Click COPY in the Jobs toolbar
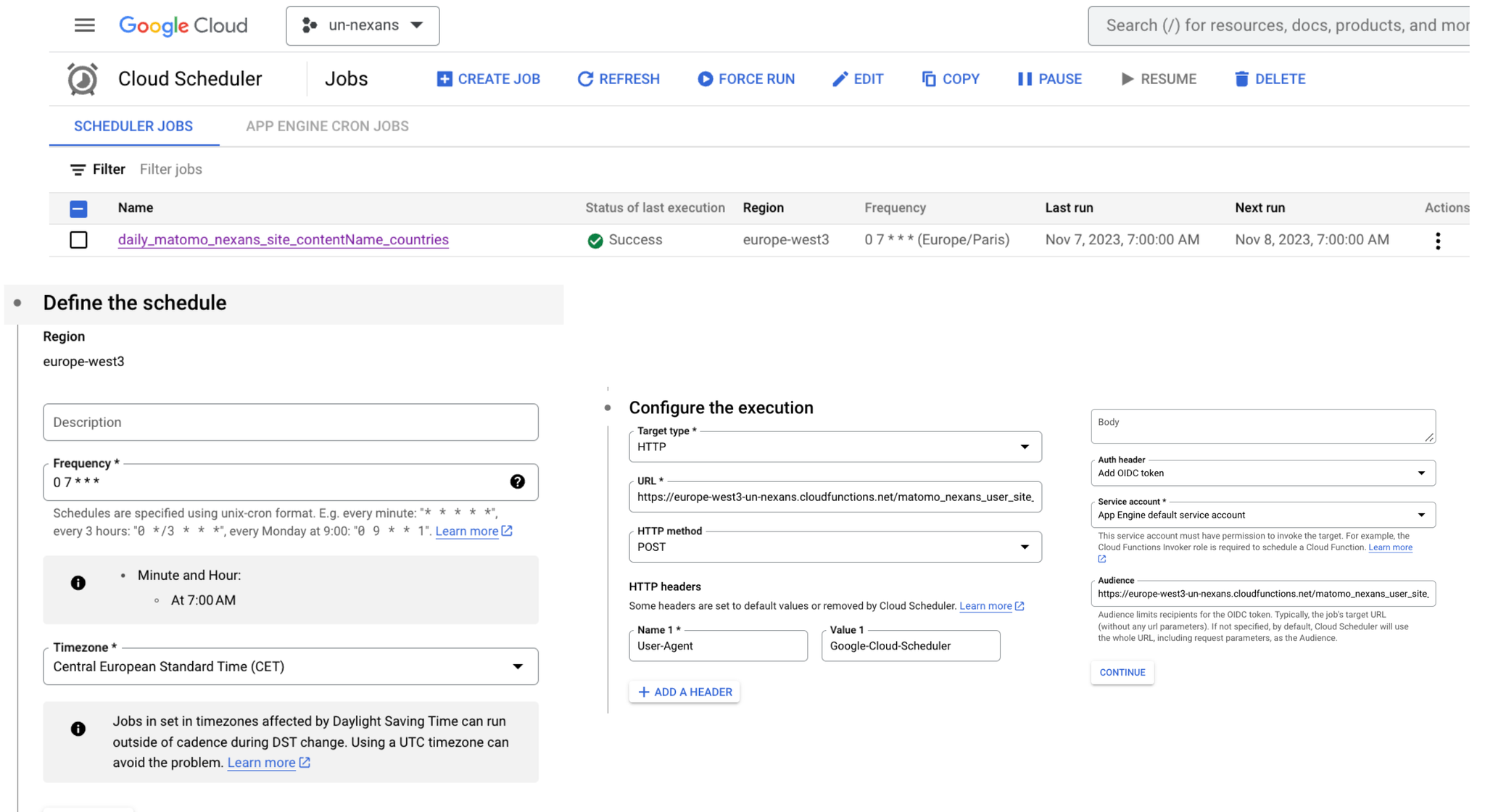 pos(951,79)
